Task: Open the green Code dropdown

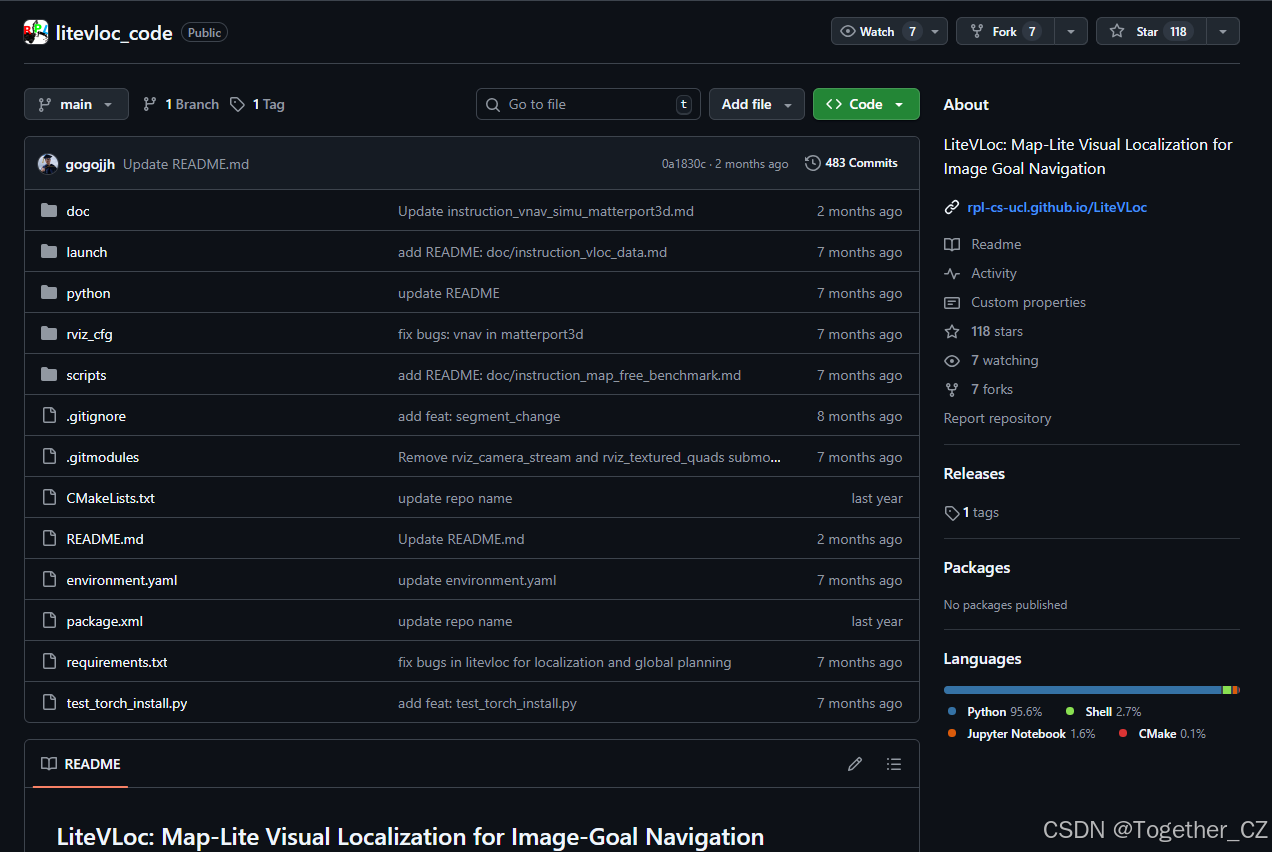Action: point(866,104)
